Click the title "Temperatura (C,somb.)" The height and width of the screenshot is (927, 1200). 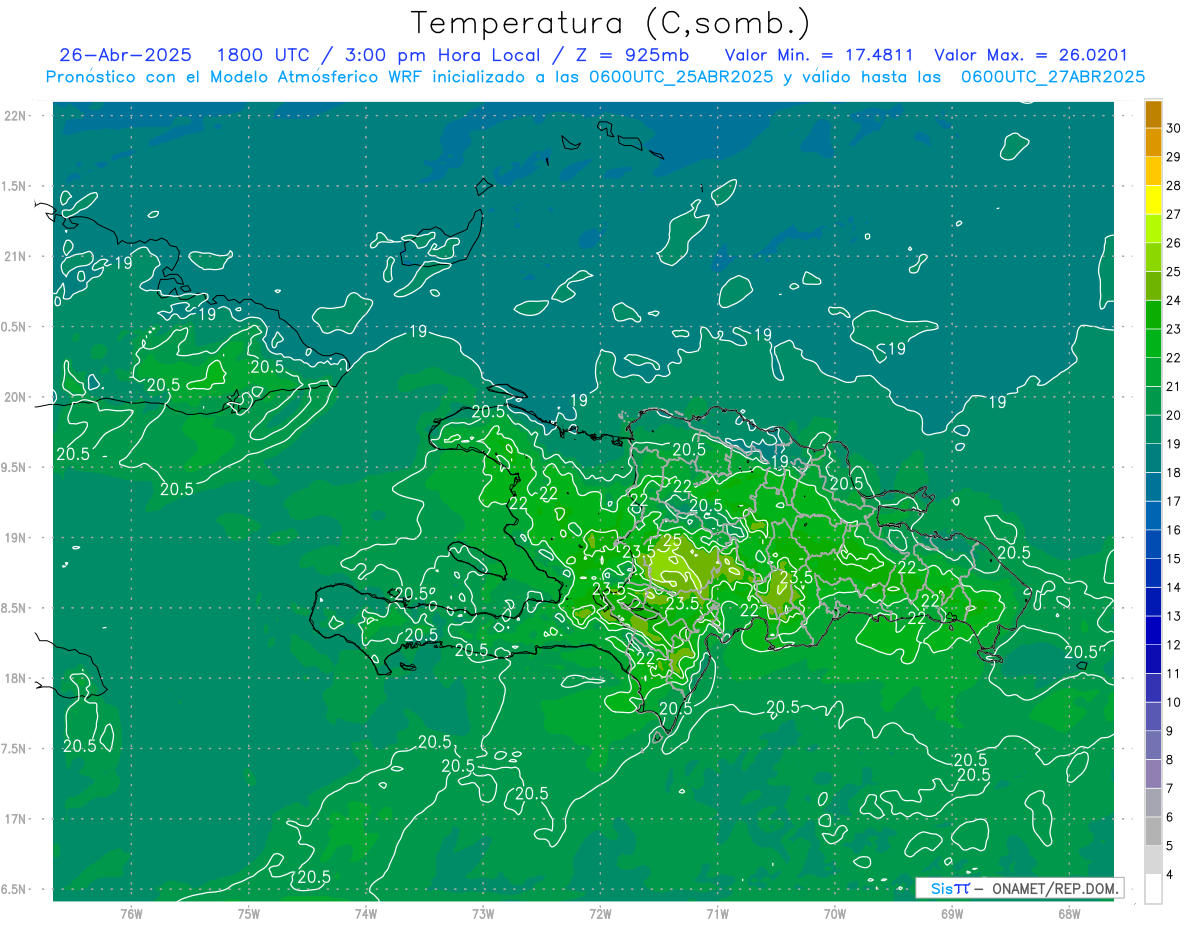click(611, 23)
